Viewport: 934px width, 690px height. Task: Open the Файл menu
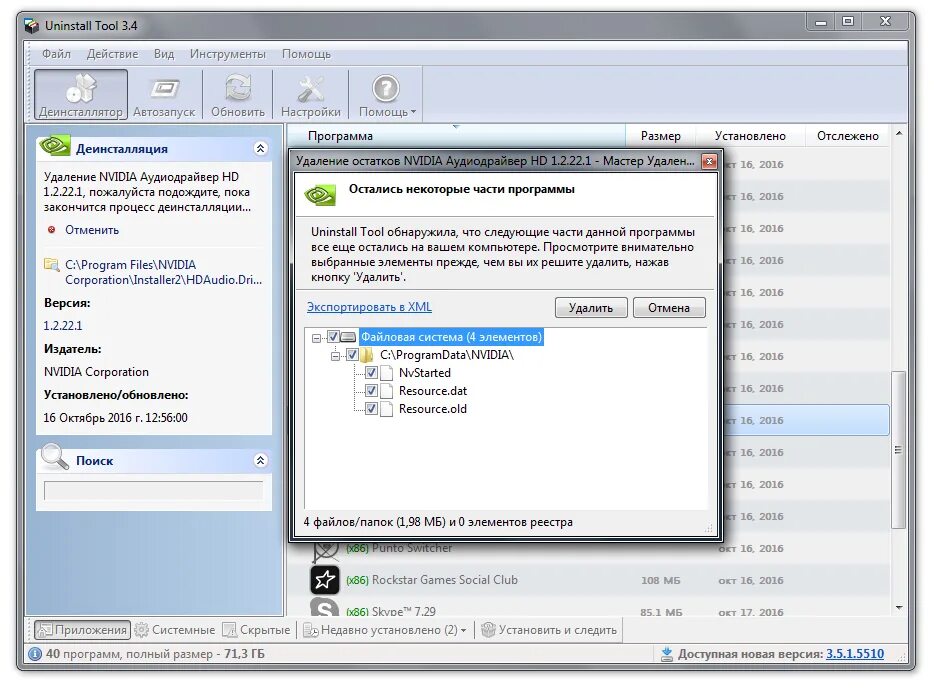(56, 54)
